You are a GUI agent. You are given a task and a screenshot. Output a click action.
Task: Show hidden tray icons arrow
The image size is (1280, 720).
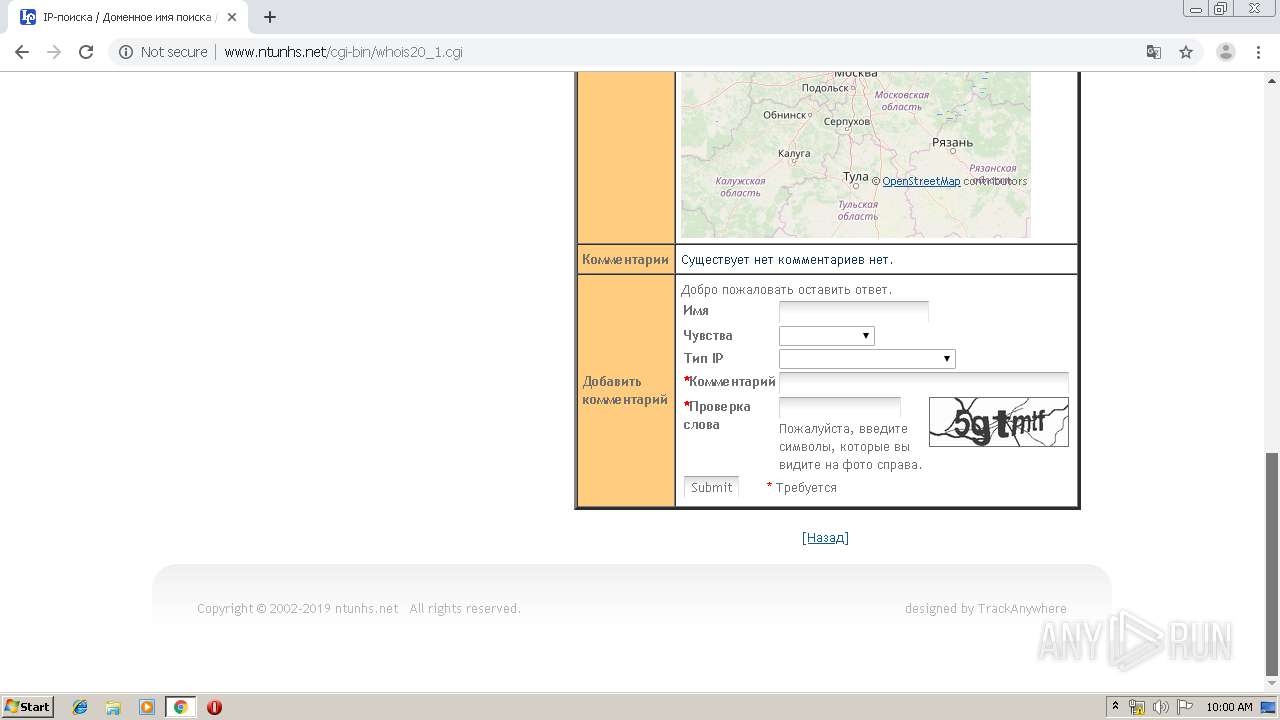(1115, 707)
